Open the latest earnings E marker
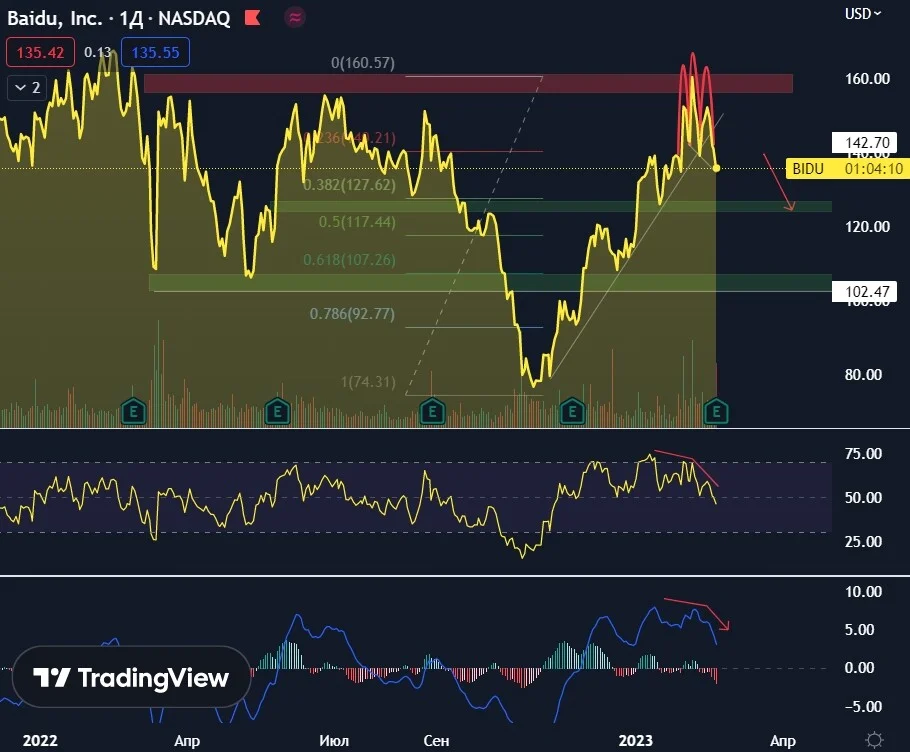910x752 pixels. coord(716,412)
